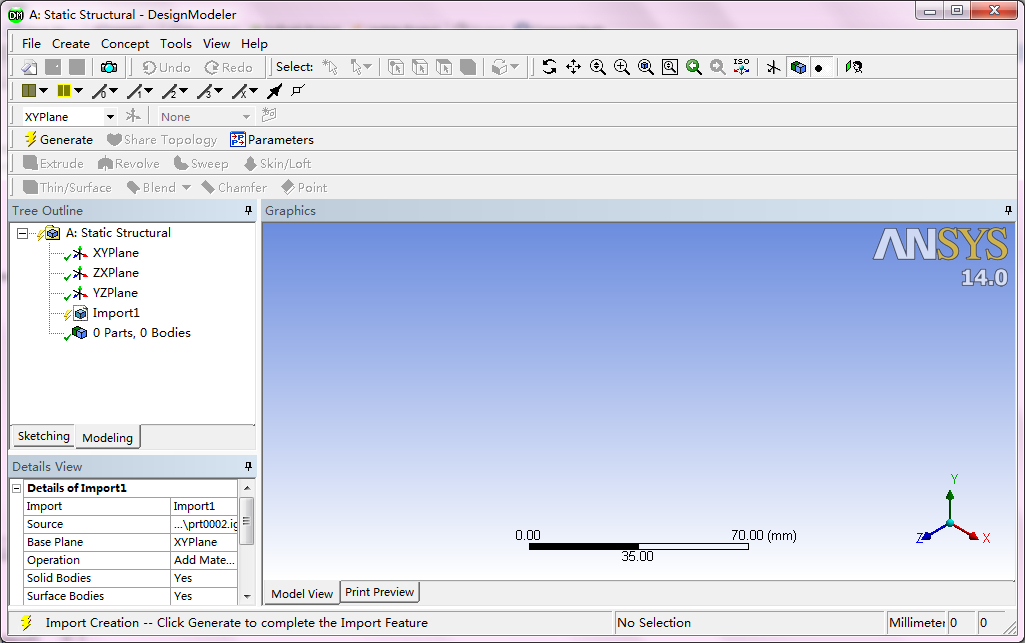This screenshot has width=1025, height=643.
Task: Open the Concept menu
Action: click(125, 43)
